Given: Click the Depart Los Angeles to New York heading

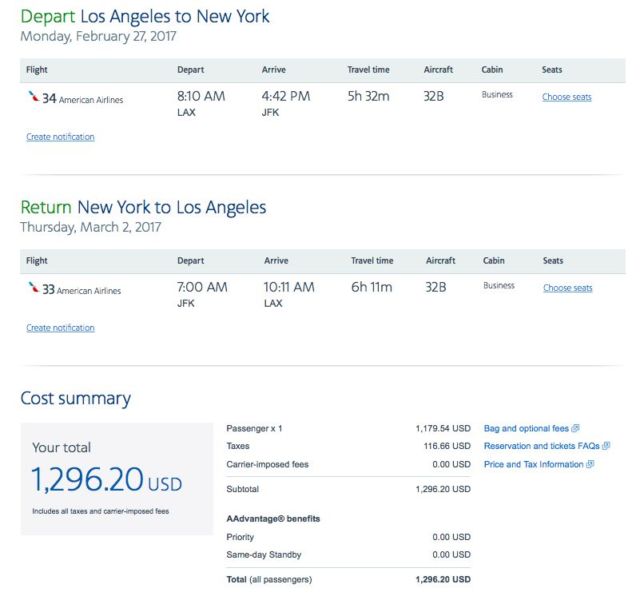Looking at the screenshot, I should 145,17.
